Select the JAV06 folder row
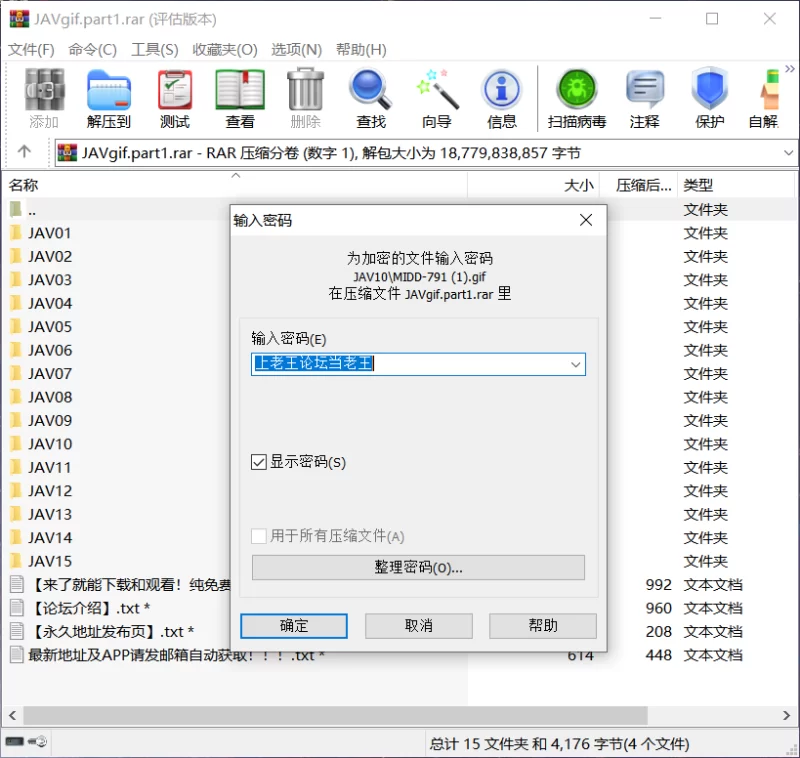The height and width of the screenshot is (758, 800). [49, 350]
